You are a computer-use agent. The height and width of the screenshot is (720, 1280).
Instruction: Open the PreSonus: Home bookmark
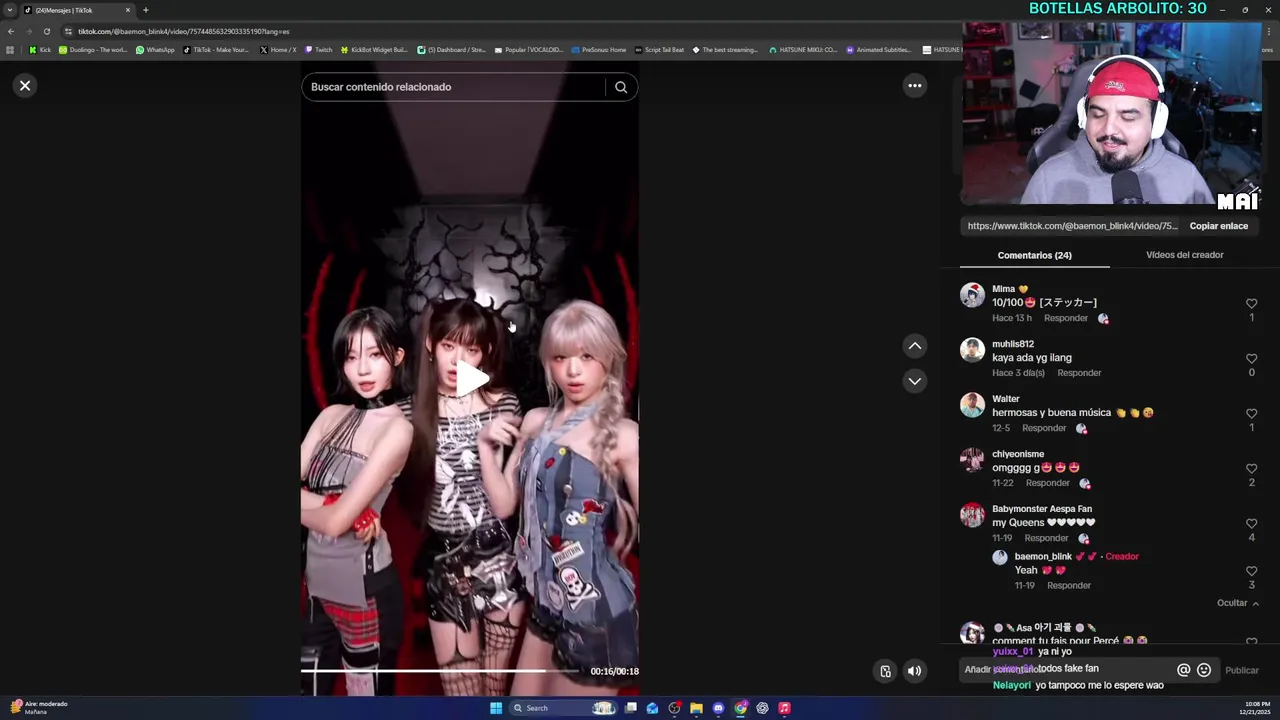(598, 49)
